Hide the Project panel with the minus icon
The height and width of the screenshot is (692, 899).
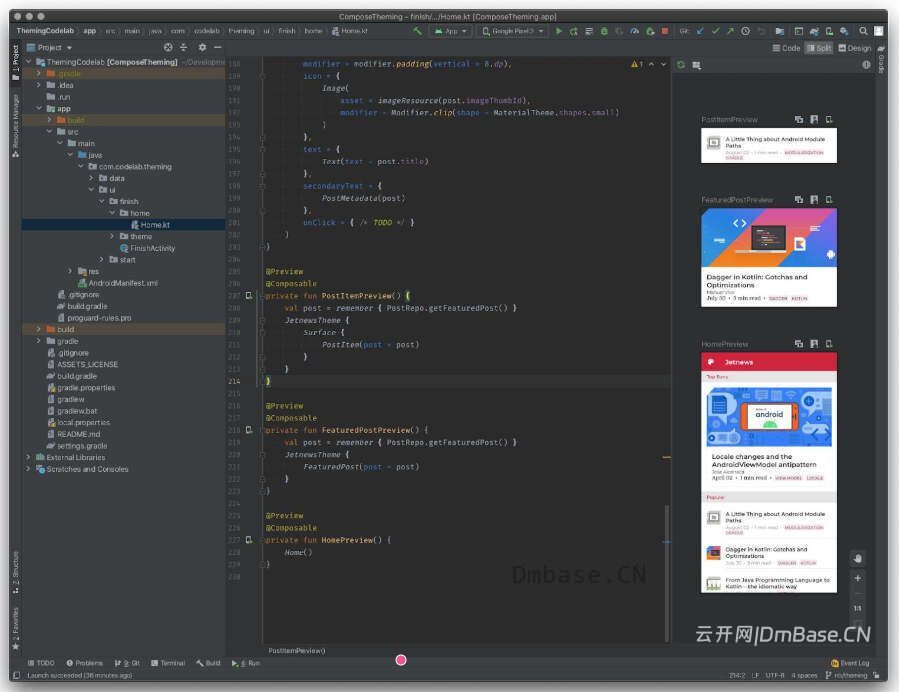tap(217, 47)
